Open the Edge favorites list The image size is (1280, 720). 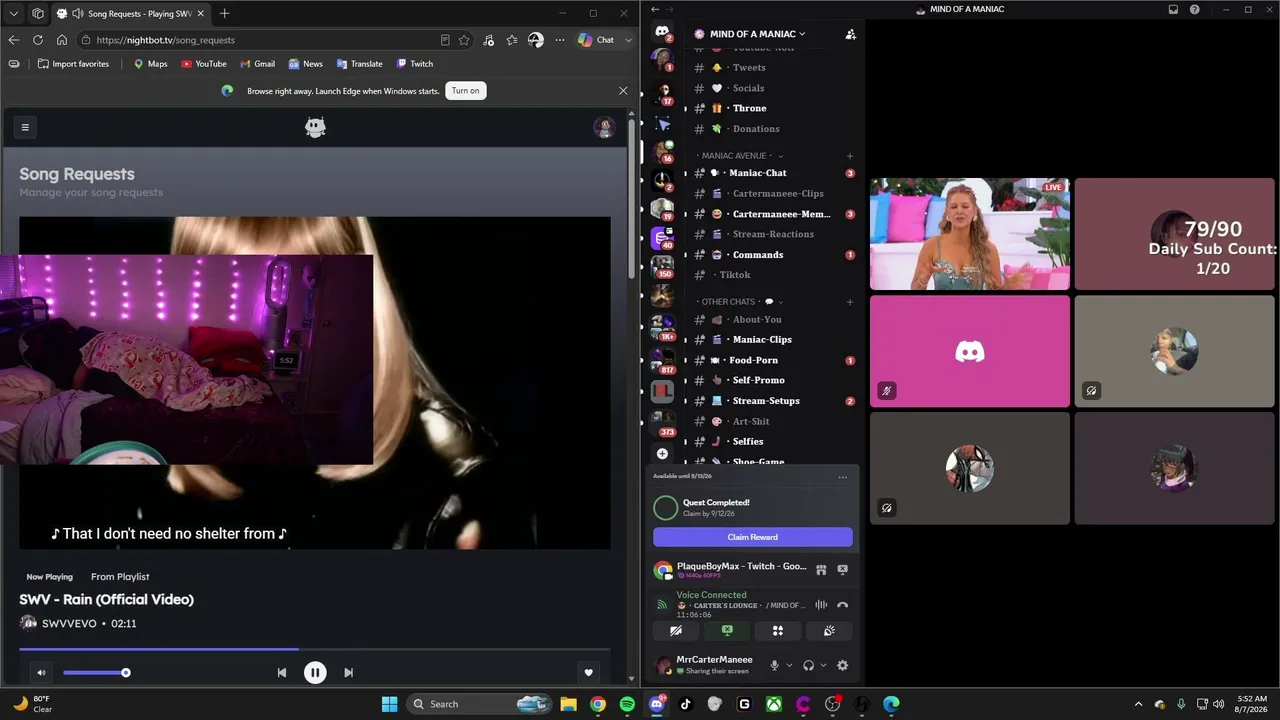[x=512, y=40]
